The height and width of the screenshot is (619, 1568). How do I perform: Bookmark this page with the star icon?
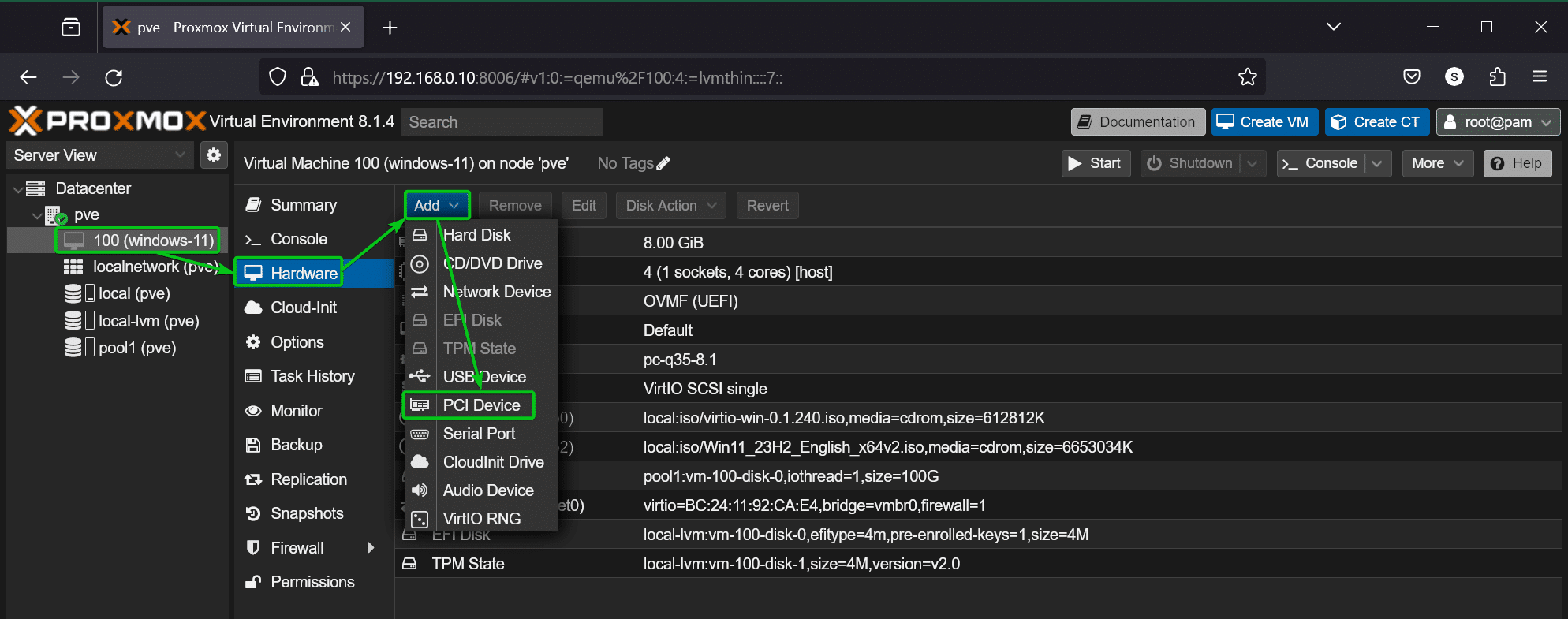pyautogui.click(x=1247, y=77)
